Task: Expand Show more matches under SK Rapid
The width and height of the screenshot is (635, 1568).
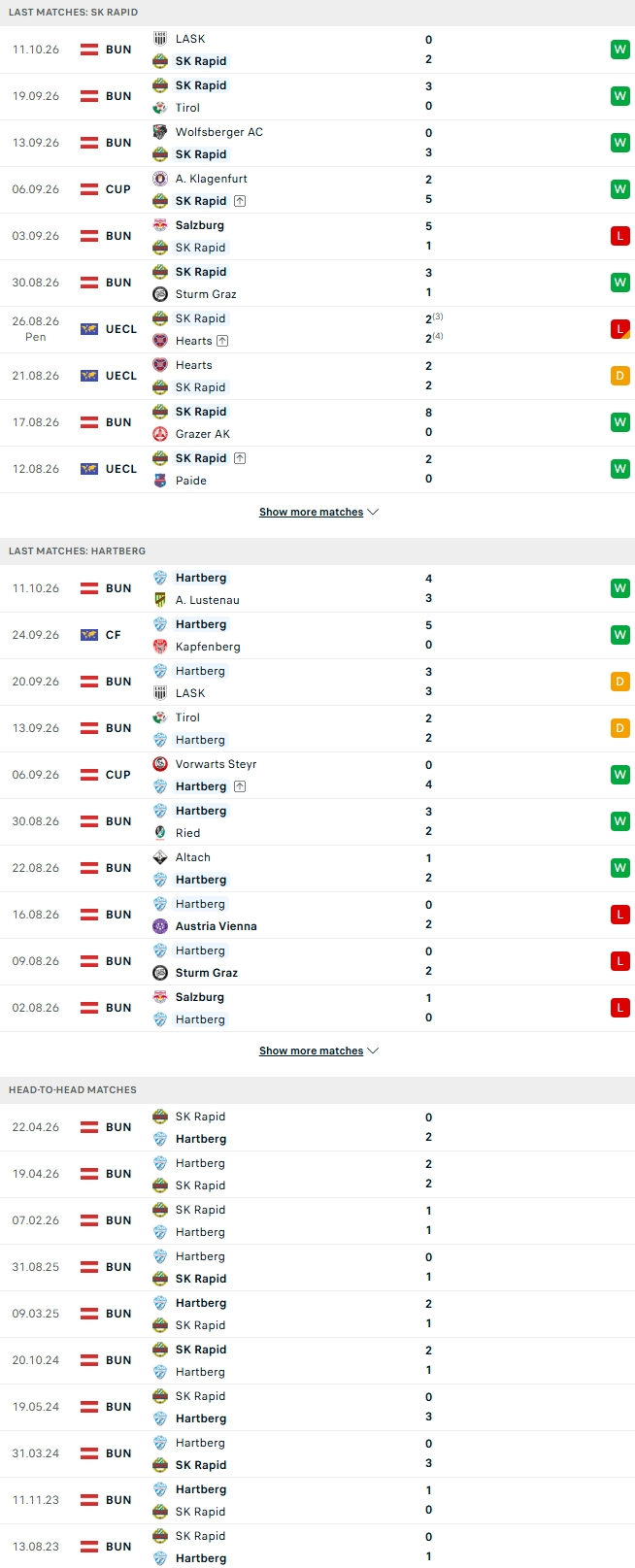Action: pos(311,512)
